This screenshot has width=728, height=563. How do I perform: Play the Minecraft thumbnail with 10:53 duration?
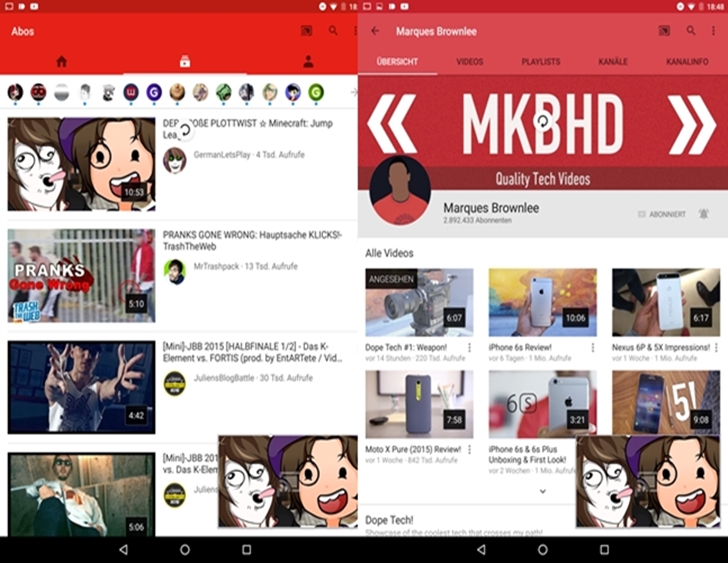(81, 164)
